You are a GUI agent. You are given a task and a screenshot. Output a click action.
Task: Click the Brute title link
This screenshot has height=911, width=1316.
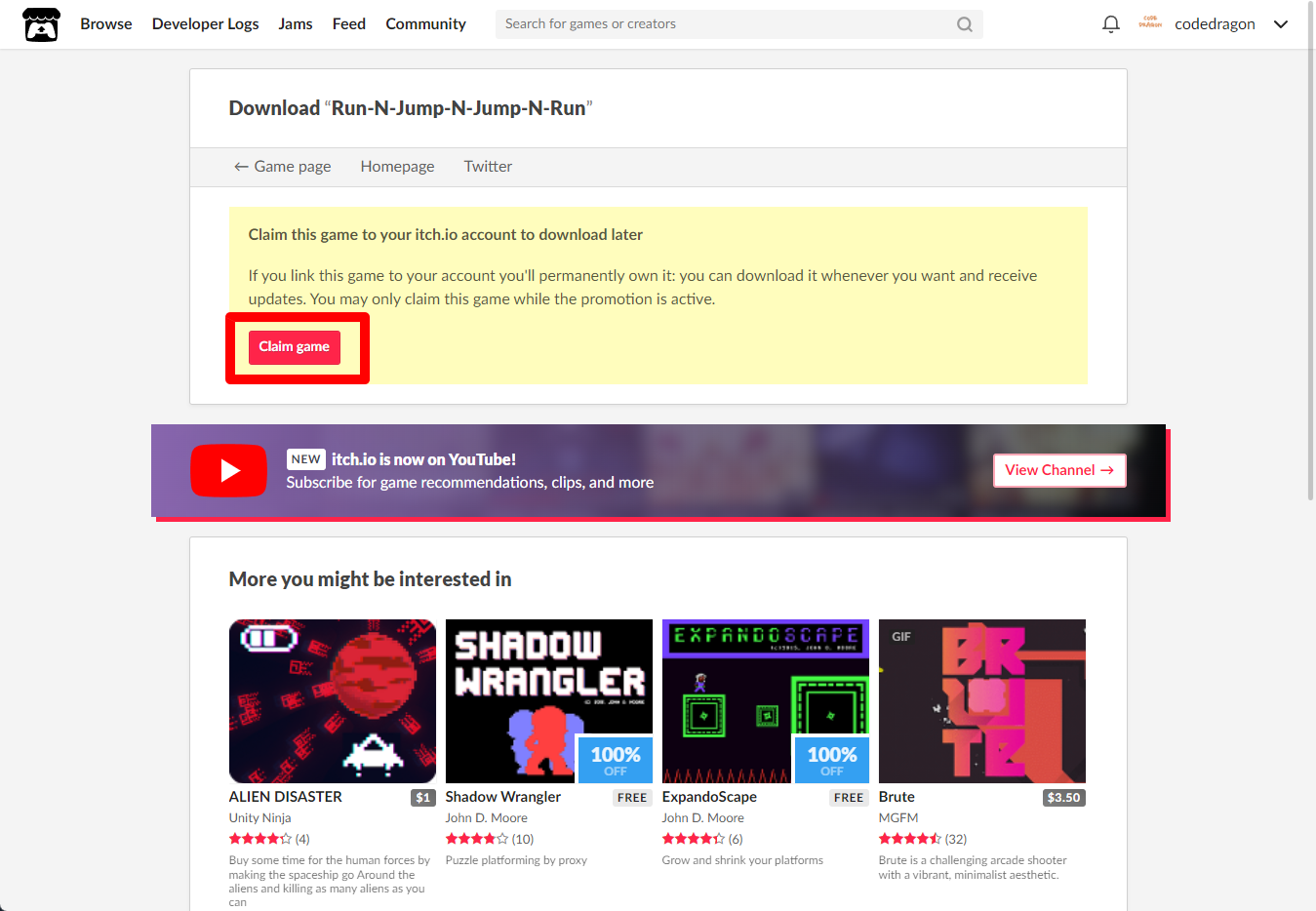pos(897,797)
